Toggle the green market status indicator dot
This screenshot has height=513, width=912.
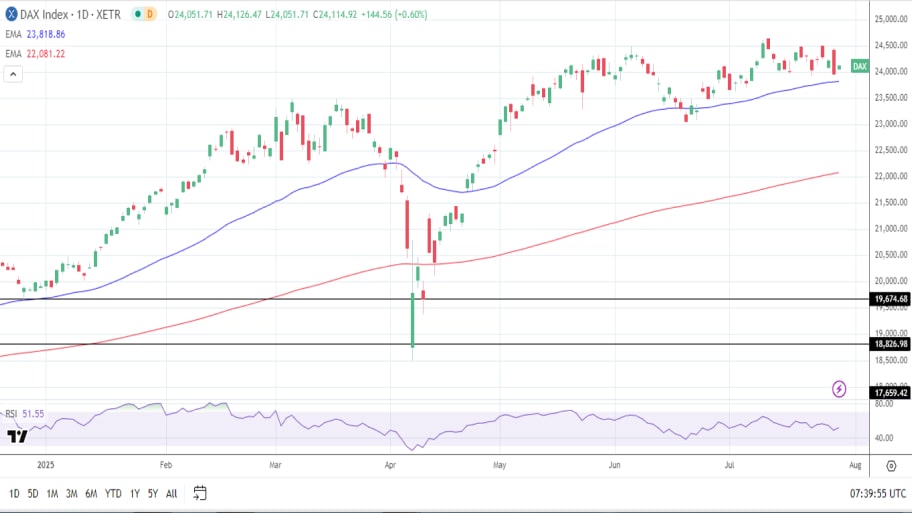[x=138, y=14]
